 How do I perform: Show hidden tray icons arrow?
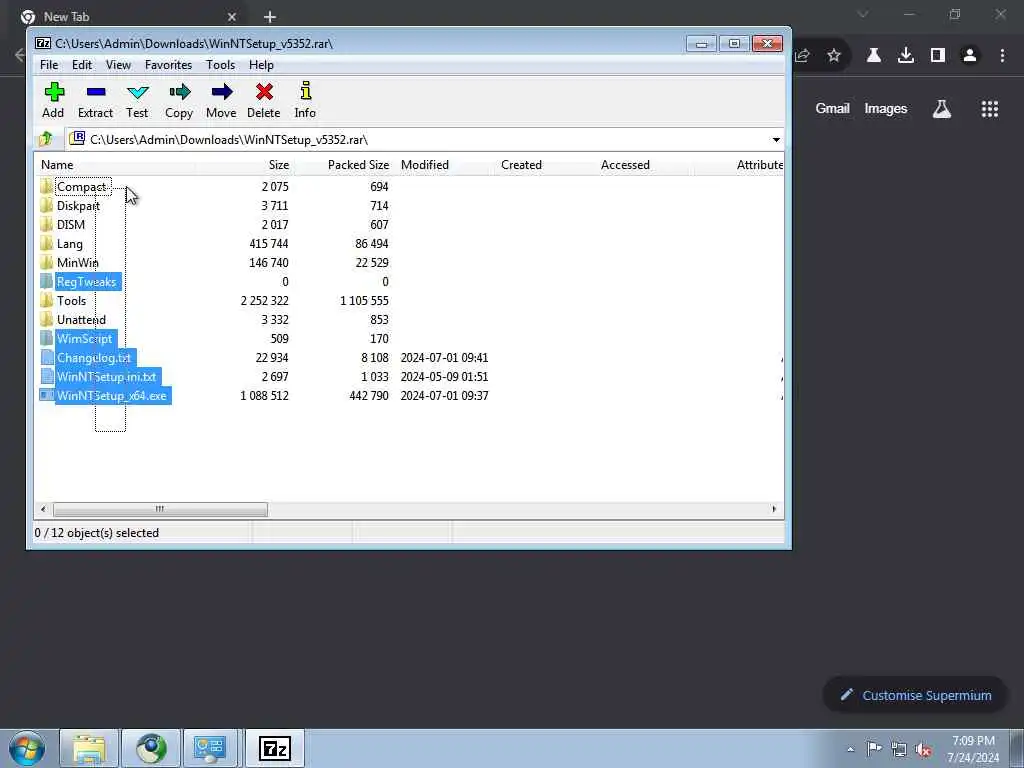850,749
